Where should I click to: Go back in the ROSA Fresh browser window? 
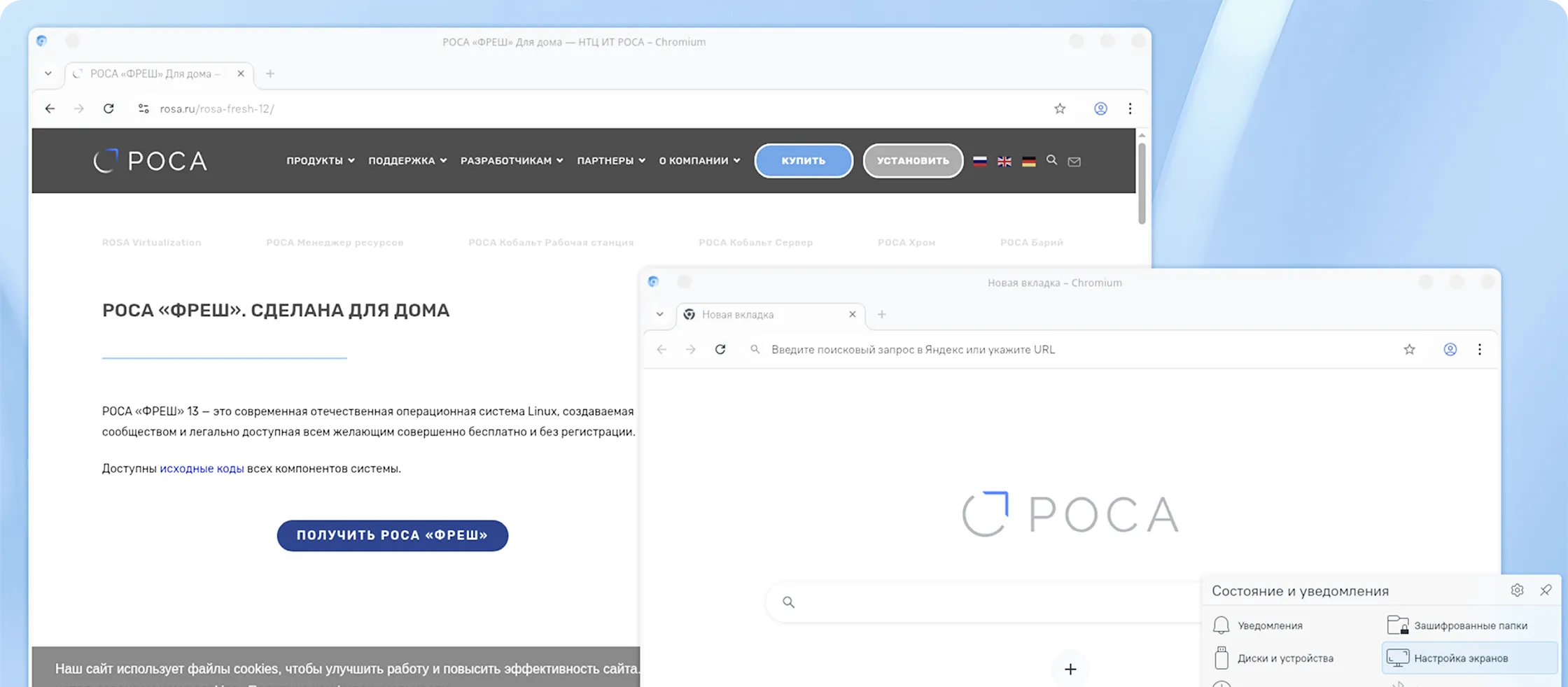50,108
